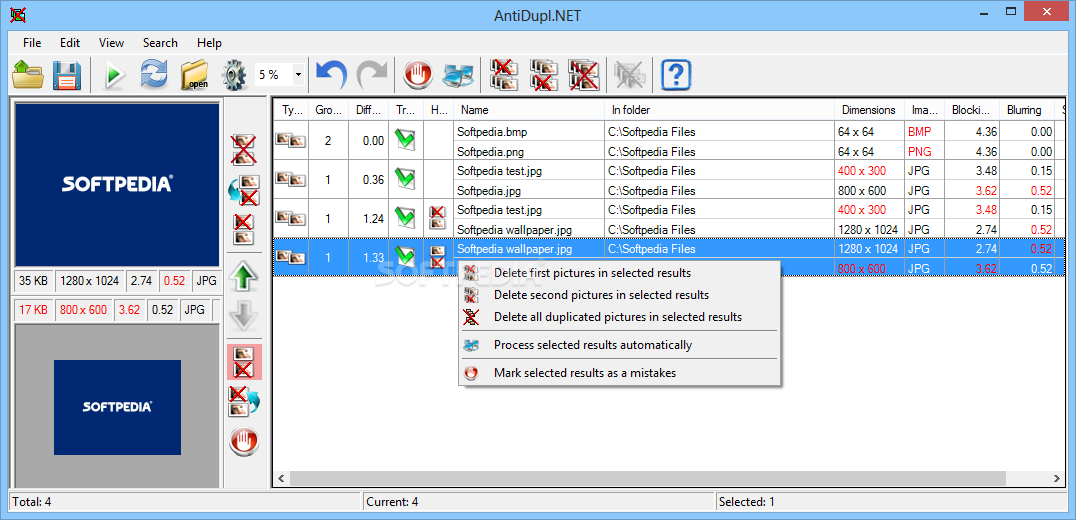Sort by the Bluring column header

click(x=1028, y=110)
